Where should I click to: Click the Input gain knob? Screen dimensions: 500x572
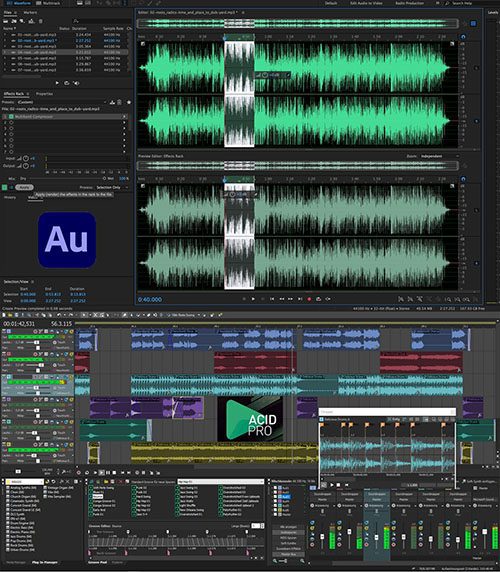click(x=26, y=159)
